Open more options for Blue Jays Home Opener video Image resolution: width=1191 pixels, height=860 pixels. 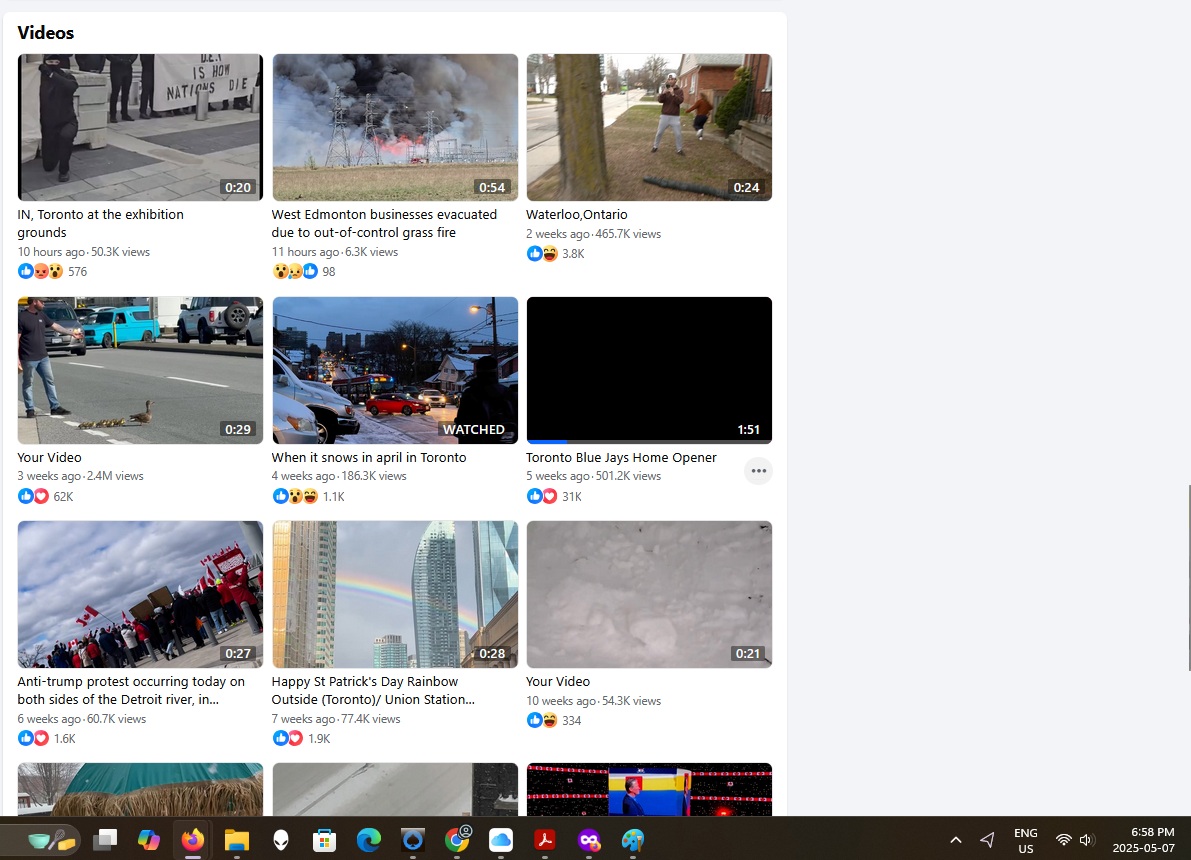758,471
